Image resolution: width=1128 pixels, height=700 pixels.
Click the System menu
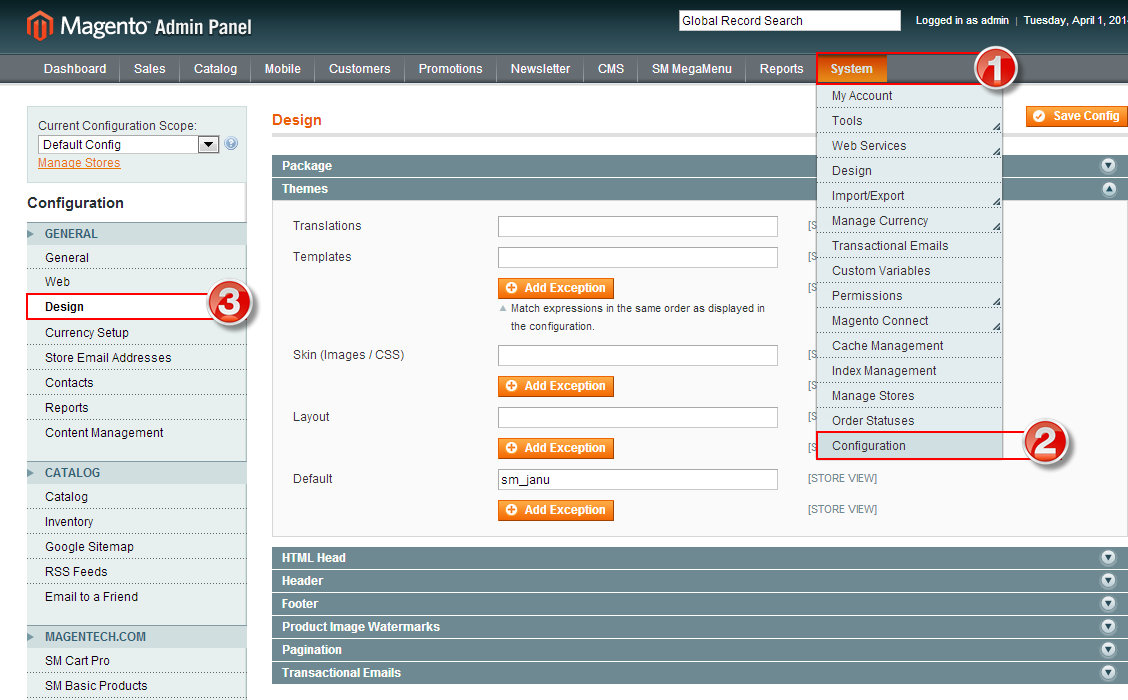click(x=852, y=69)
